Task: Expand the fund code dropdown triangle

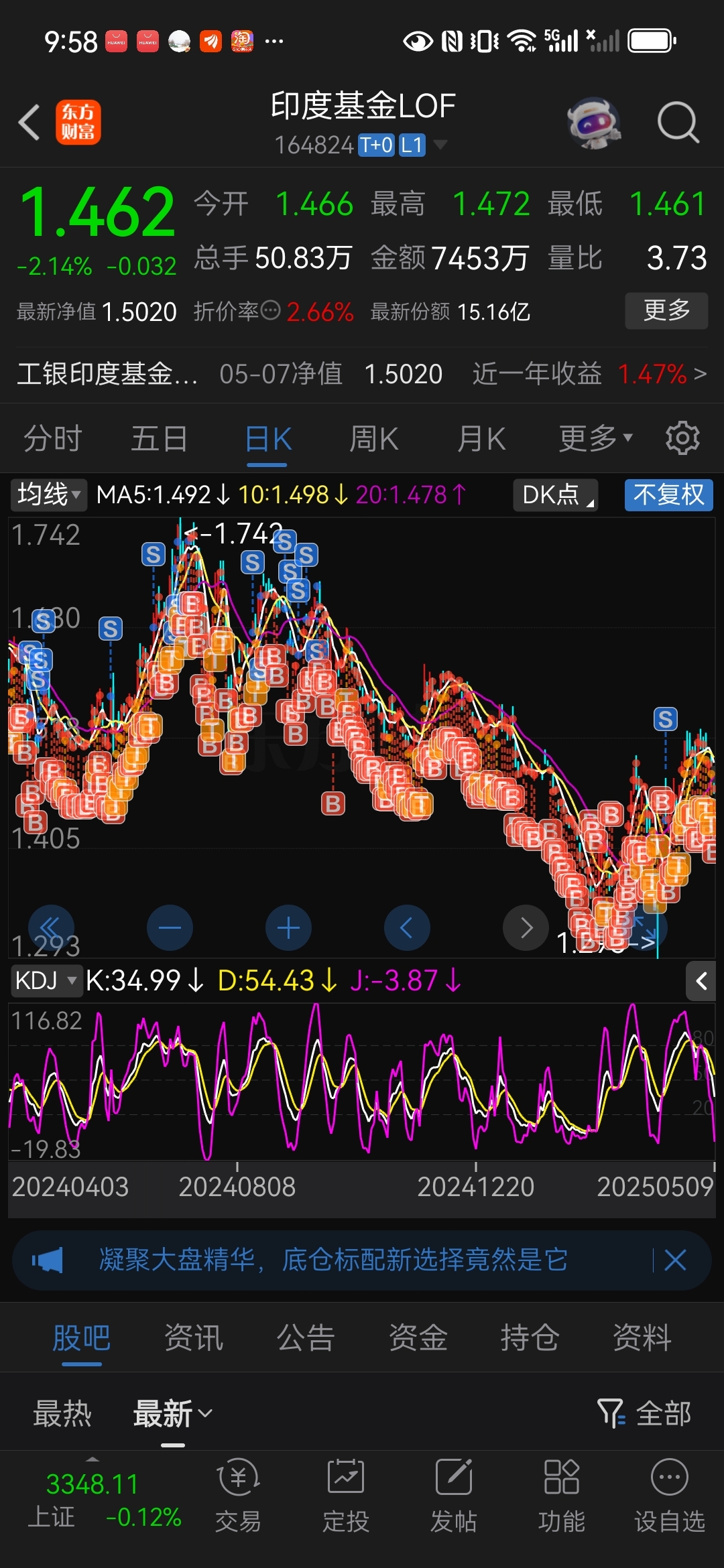Action: [x=440, y=144]
